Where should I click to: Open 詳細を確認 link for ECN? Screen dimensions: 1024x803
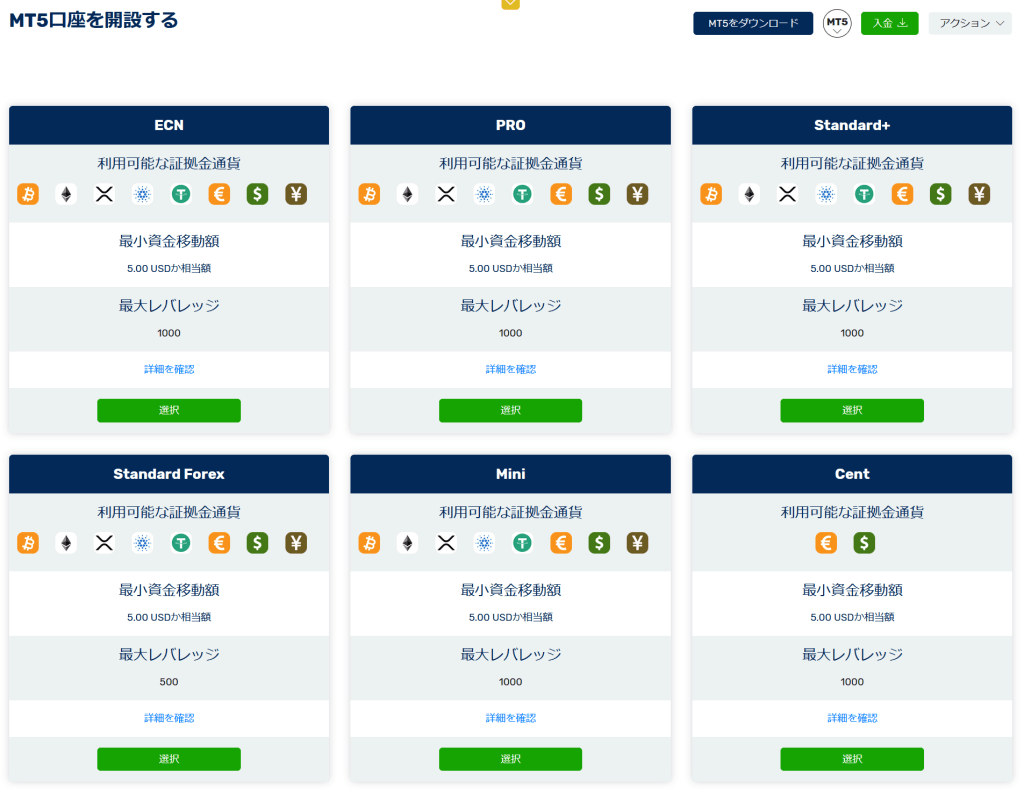pyautogui.click(x=169, y=370)
